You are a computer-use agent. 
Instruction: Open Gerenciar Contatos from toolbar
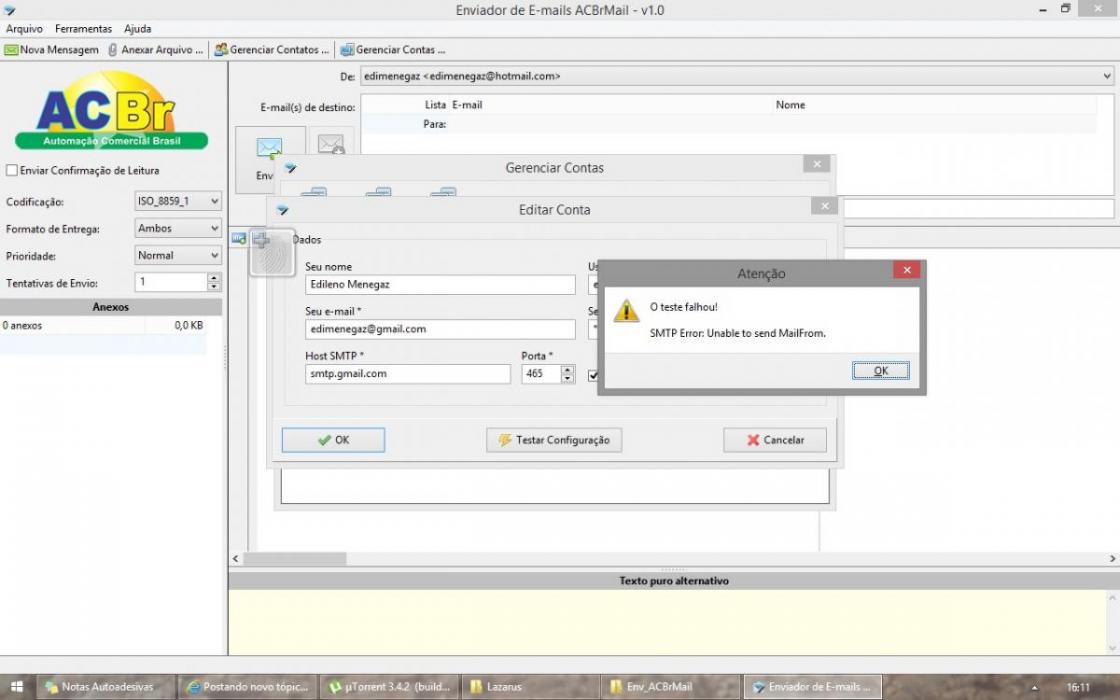pyautogui.click(x=272, y=50)
